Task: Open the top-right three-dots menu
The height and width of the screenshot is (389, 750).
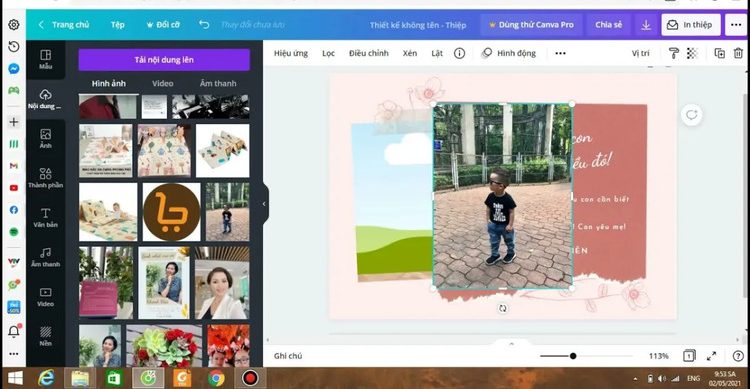Action: point(736,25)
